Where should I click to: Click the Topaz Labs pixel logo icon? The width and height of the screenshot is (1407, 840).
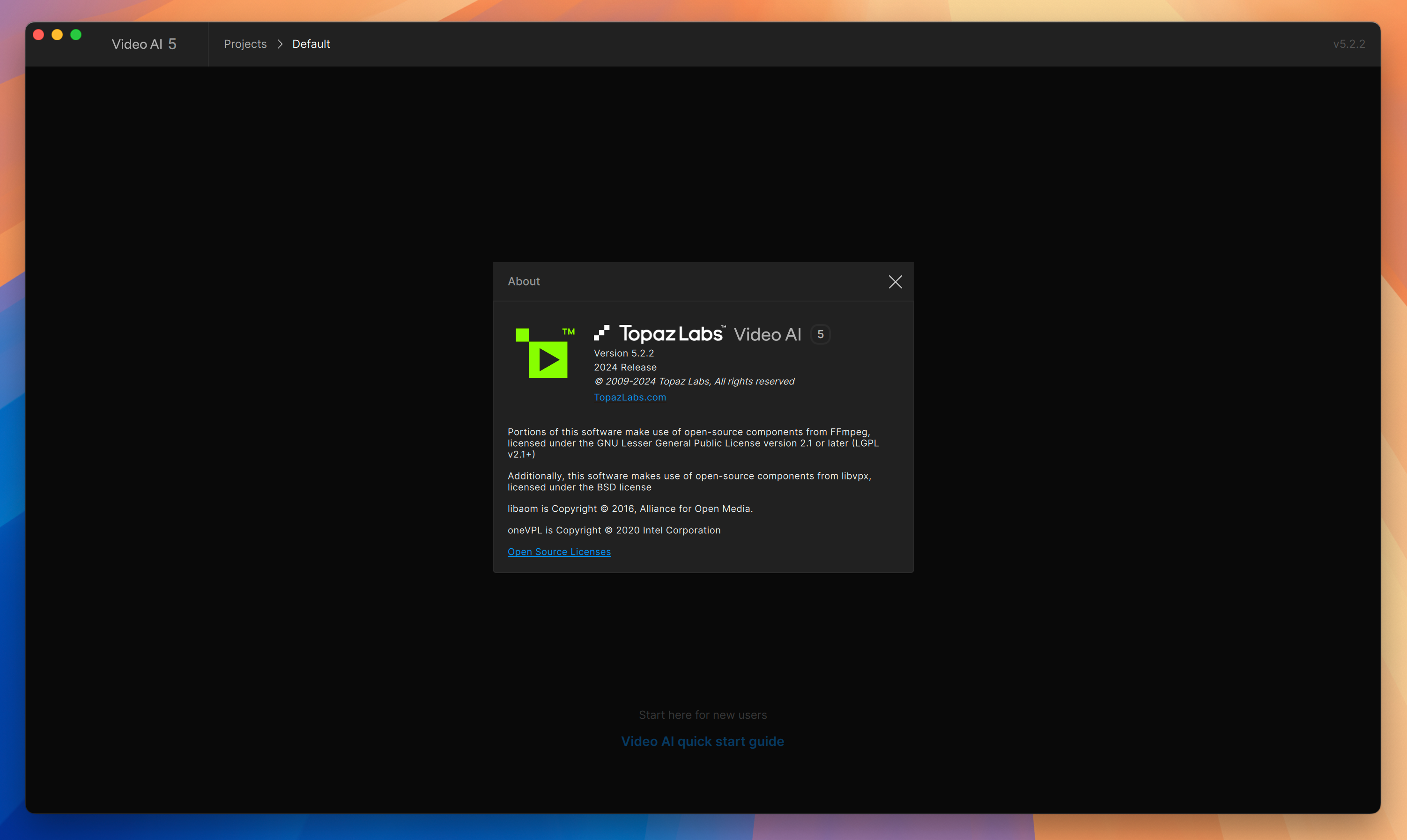point(601,333)
